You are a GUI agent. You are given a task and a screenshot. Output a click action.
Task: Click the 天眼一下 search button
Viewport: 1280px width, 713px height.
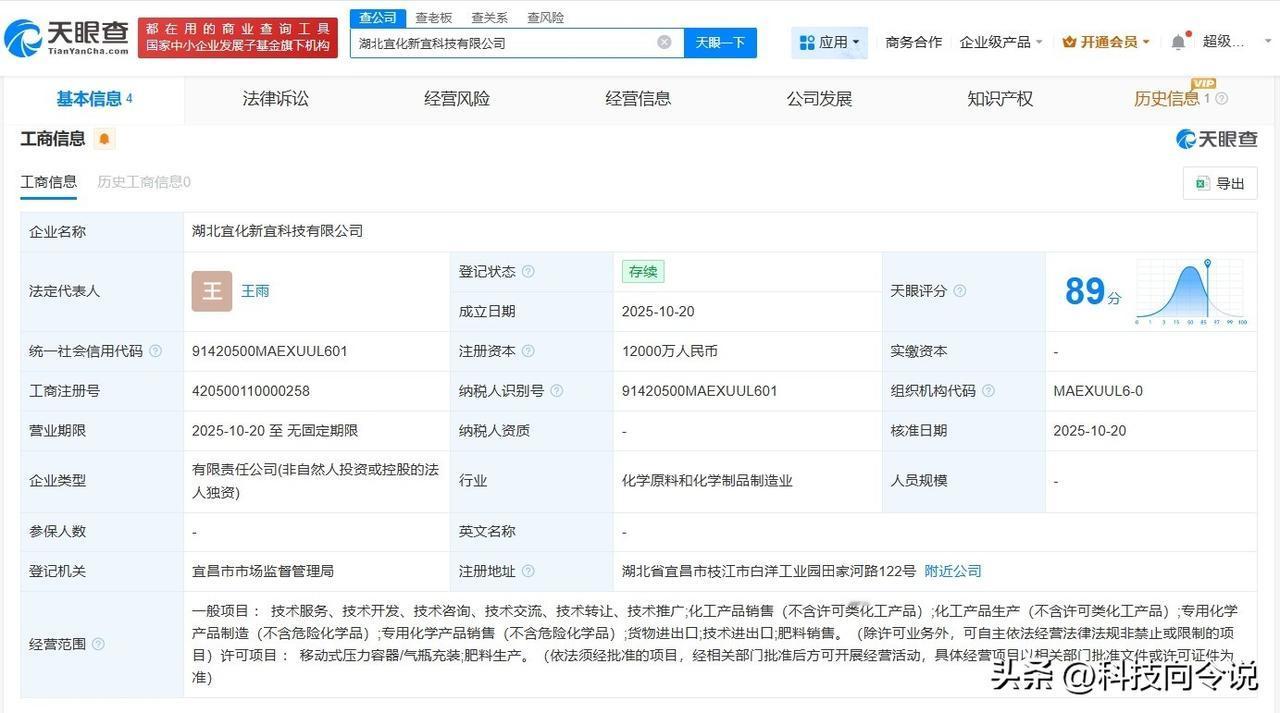click(x=720, y=43)
